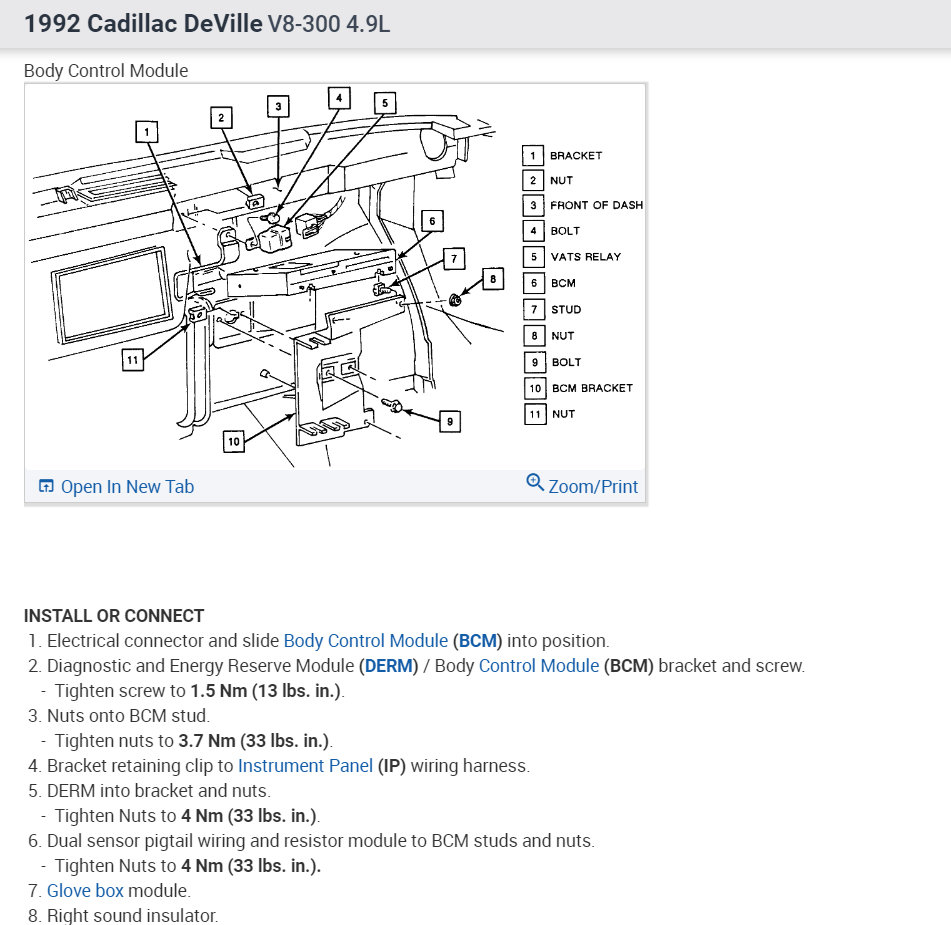Follow the first Body Control Module link

click(x=366, y=641)
